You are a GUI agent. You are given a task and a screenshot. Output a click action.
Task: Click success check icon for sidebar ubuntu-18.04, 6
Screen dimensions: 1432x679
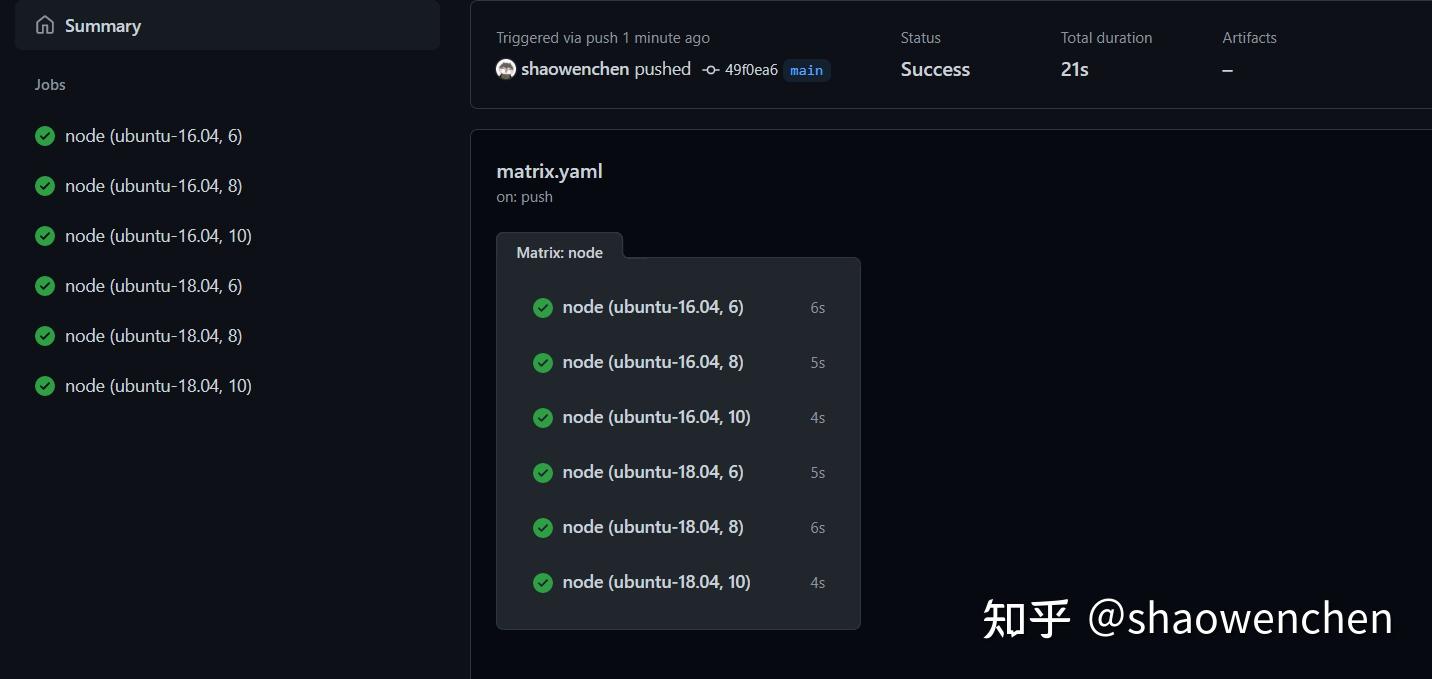[x=45, y=286]
